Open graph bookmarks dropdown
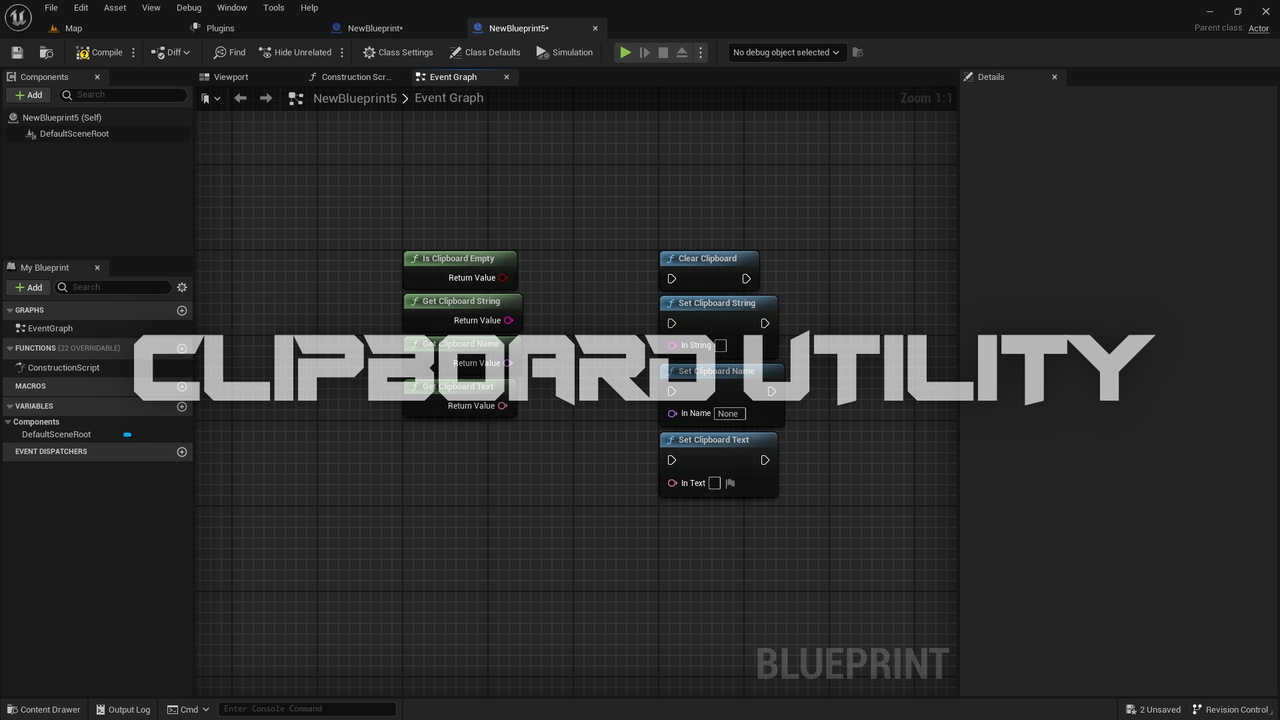The width and height of the screenshot is (1280, 720). coord(210,98)
